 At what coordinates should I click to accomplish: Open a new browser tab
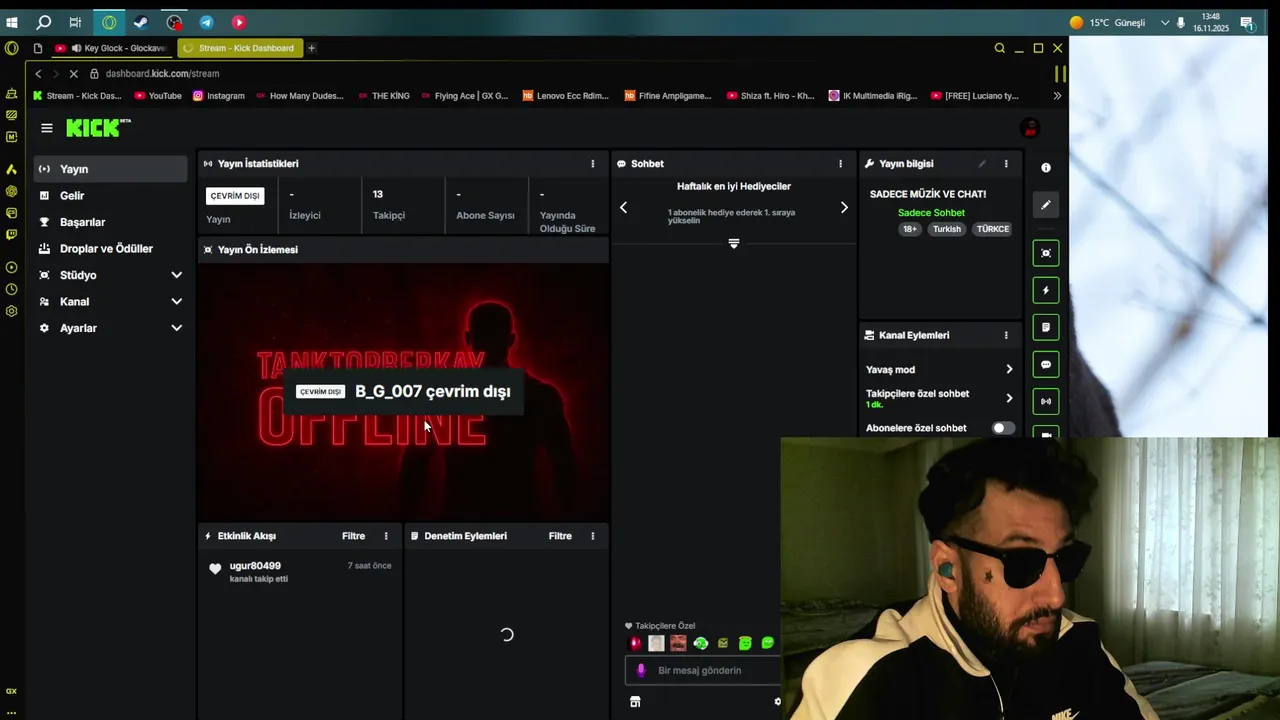(311, 48)
